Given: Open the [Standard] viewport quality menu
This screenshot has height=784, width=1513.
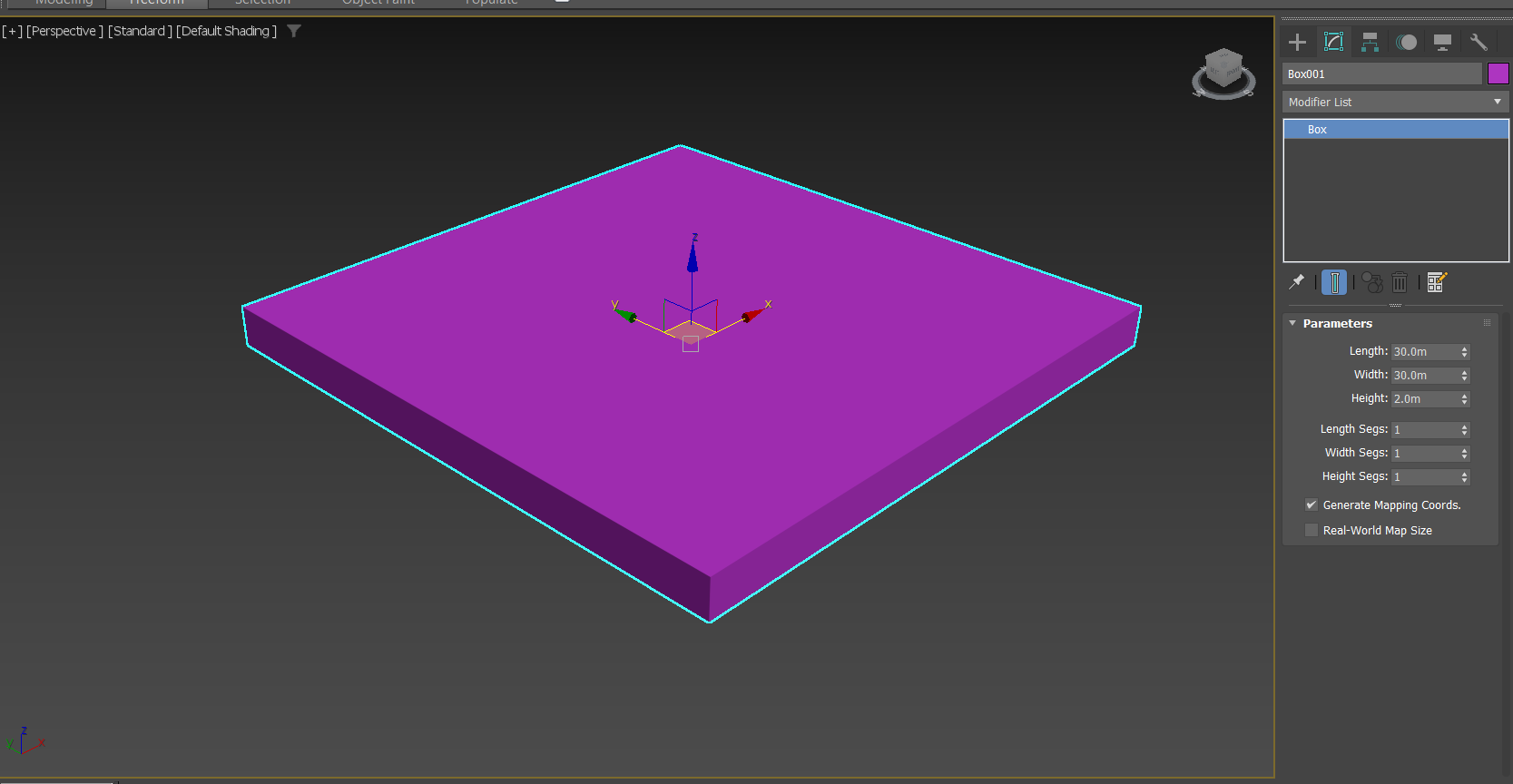Looking at the screenshot, I should 140,31.
